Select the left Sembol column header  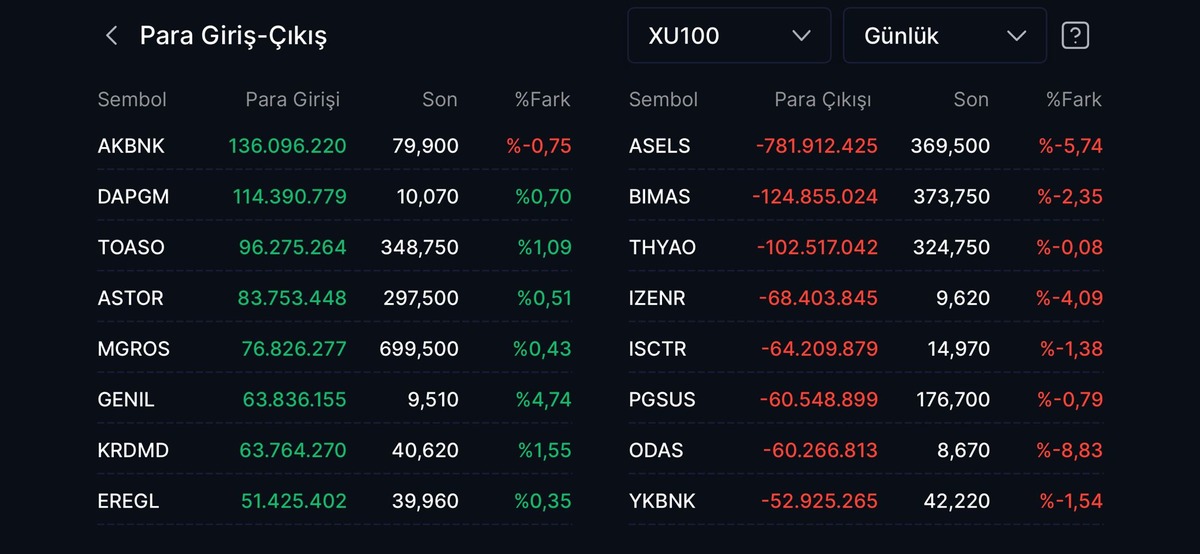point(132,99)
